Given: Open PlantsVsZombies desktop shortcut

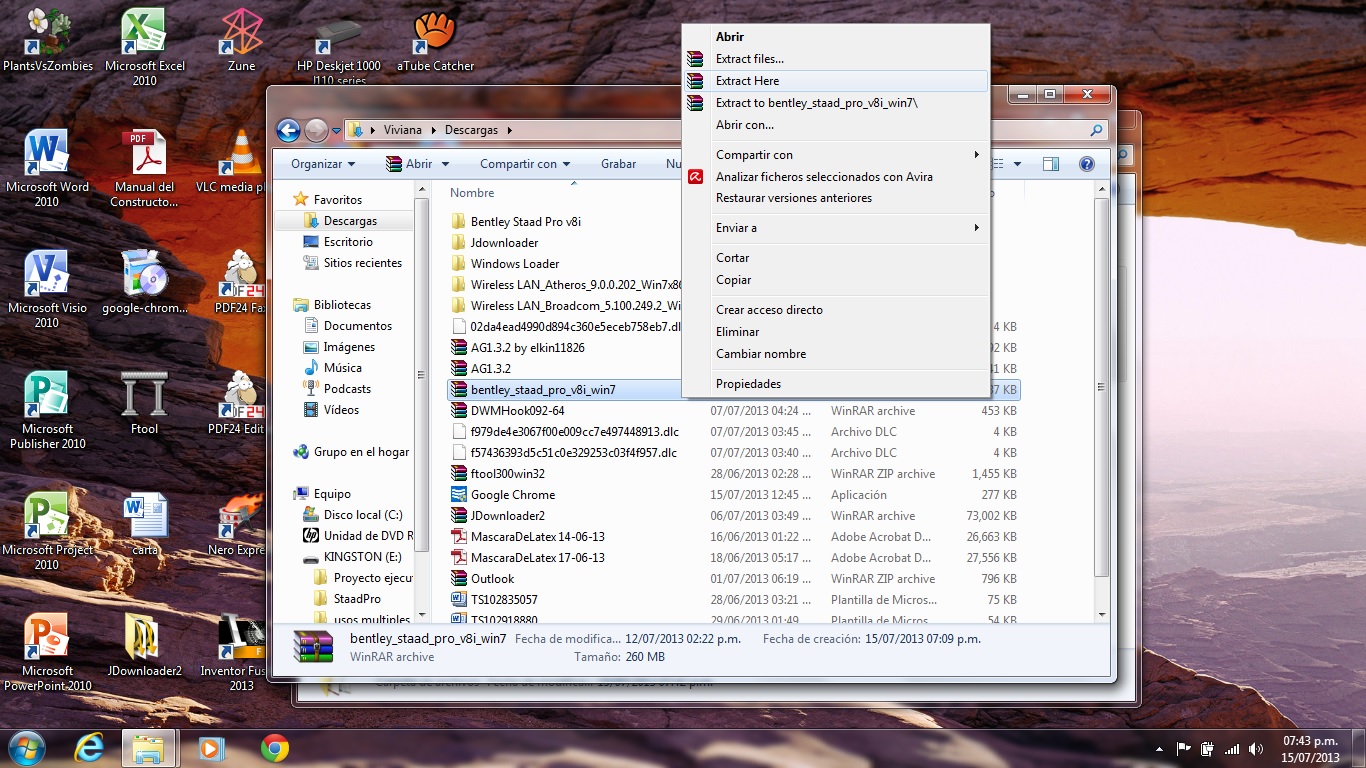Looking at the screenshot, I should pos(47,40).
